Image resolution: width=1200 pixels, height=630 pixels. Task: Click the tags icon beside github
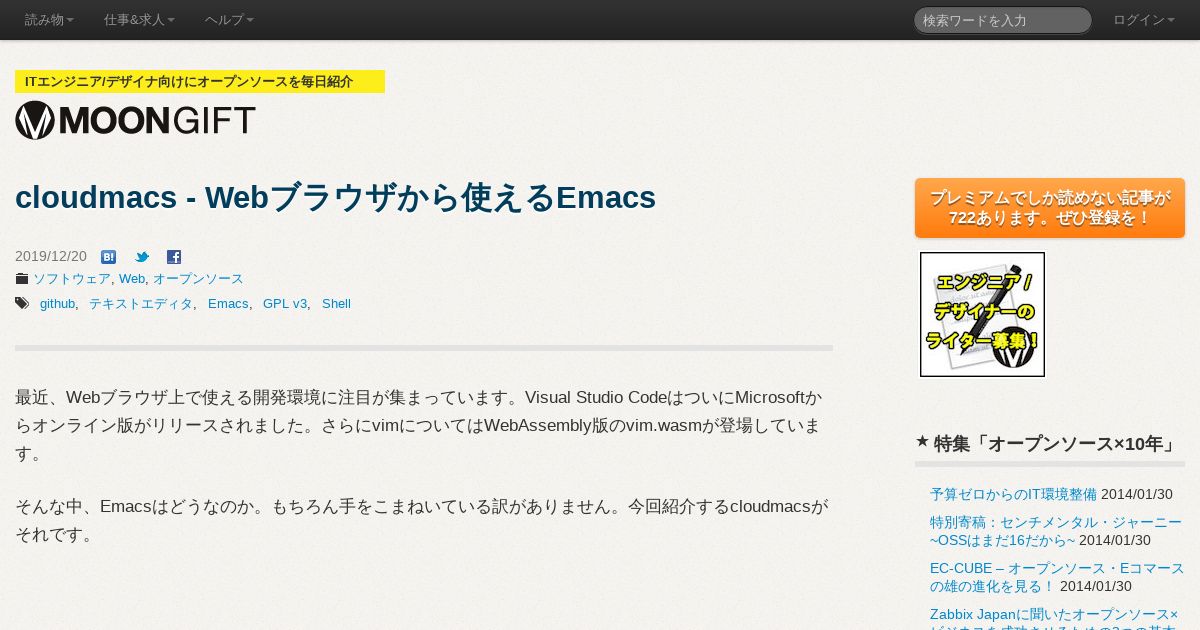22,303
